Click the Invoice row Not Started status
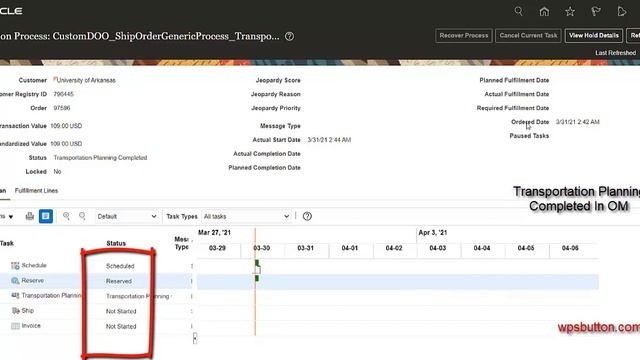This screenshot has height=360, width=640. coord(121,327)
